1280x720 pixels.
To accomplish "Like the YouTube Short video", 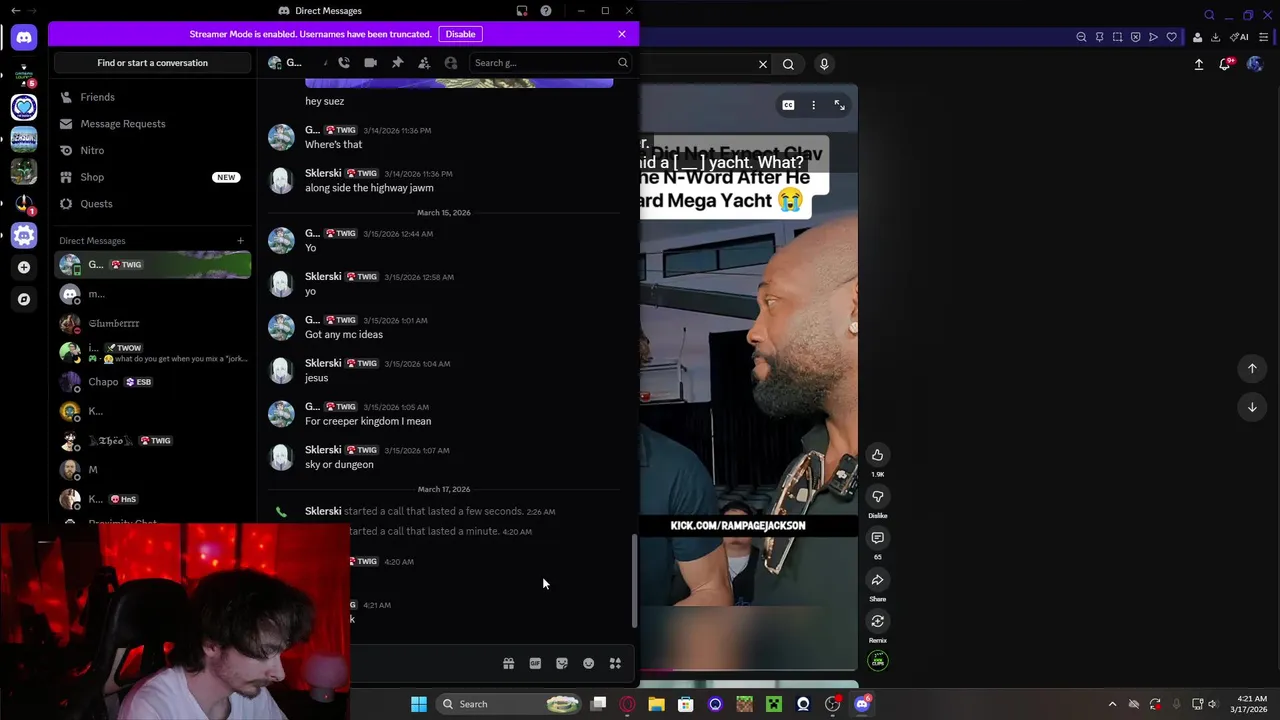I will [878, 455].
